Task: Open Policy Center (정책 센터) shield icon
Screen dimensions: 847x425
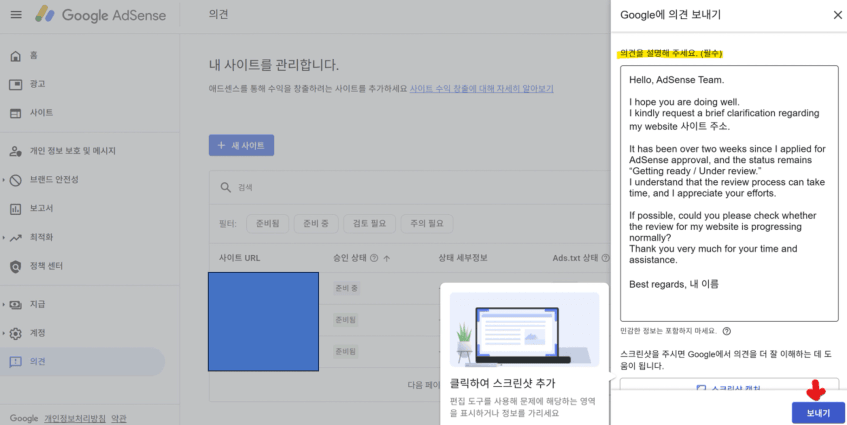Action: (x=15, y=266)
